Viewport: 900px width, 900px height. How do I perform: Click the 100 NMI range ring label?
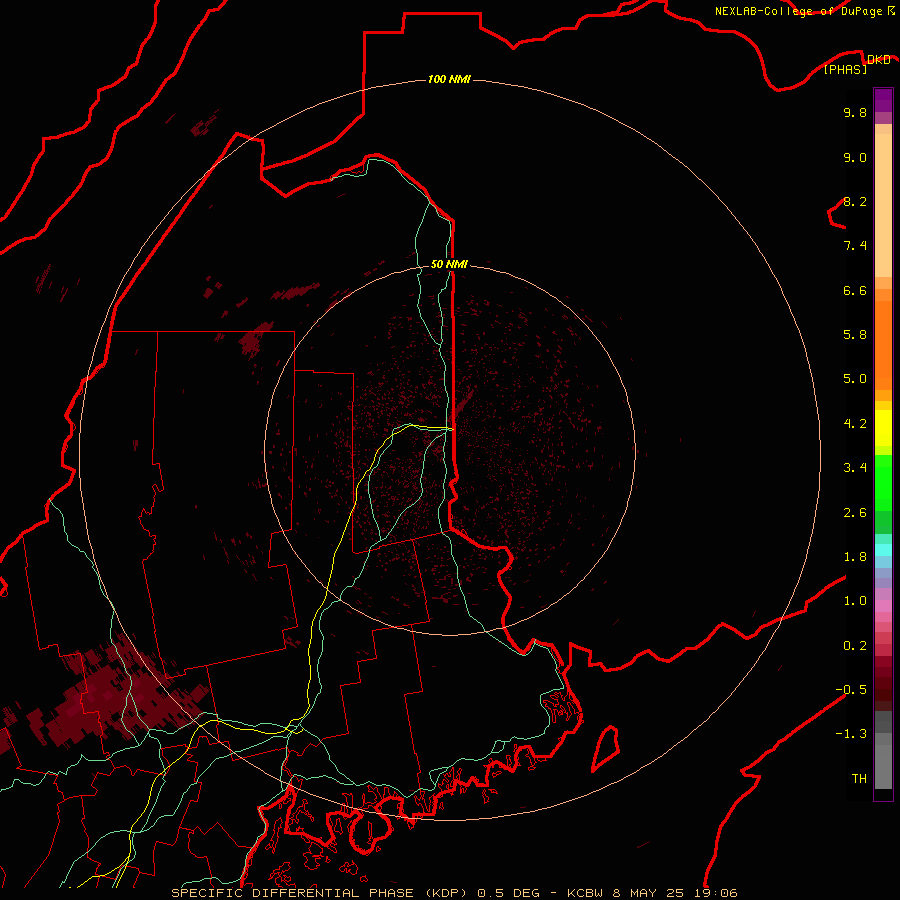click(449, 79)
